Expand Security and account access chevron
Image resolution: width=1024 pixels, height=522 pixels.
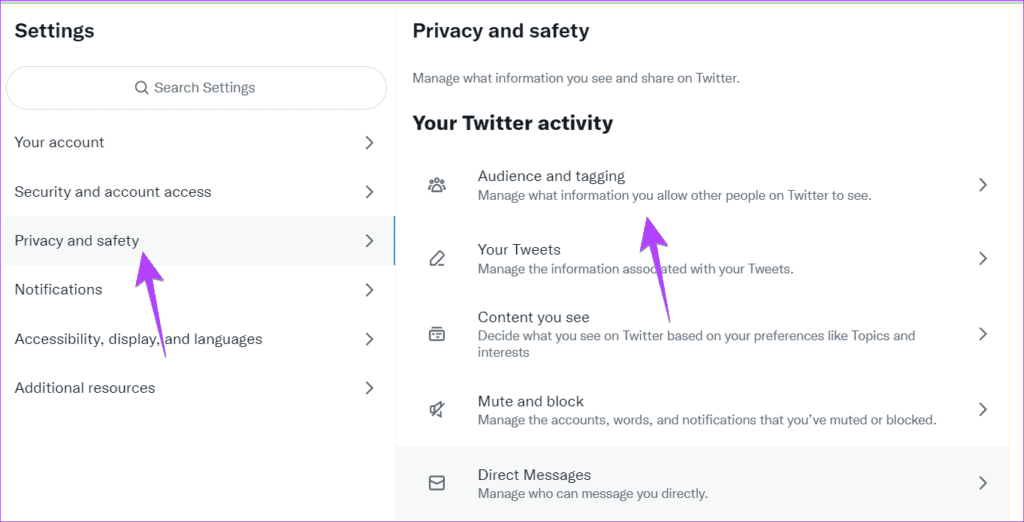click(369, 192)
